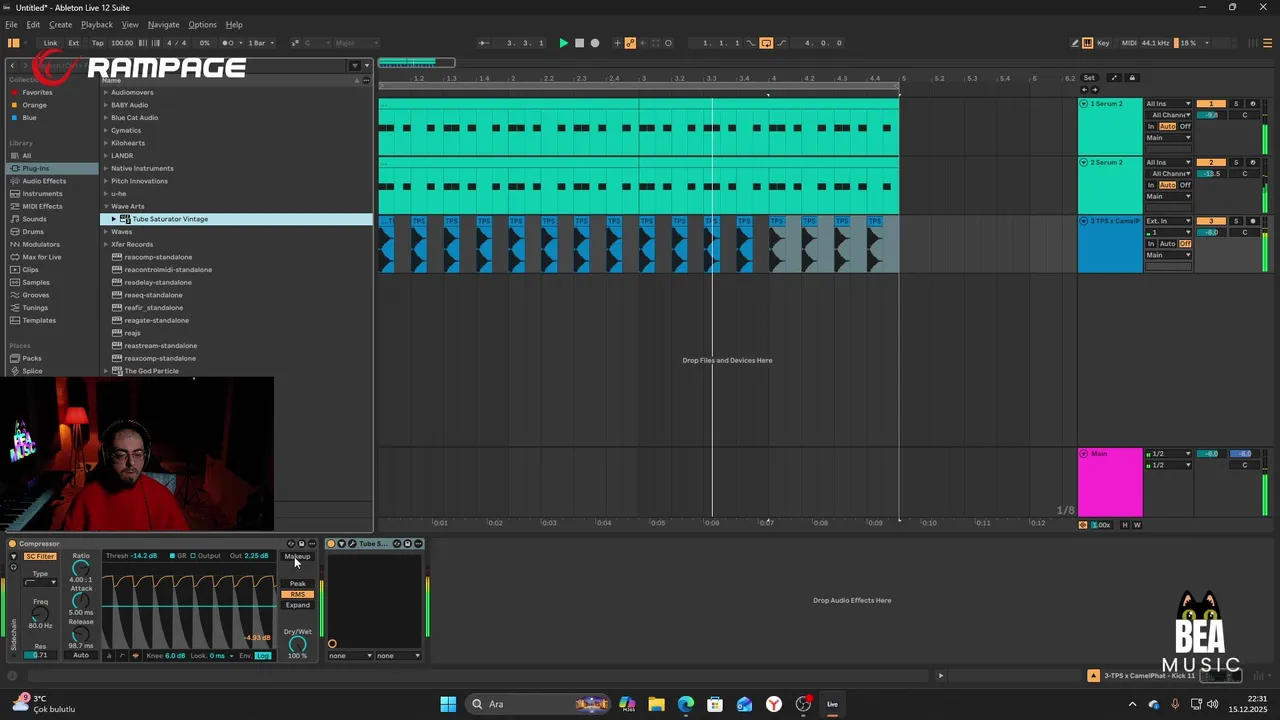Toggle the Compressor device activator
The width and height of the screenshot is (1280, 720).
[x=12, y=543]
